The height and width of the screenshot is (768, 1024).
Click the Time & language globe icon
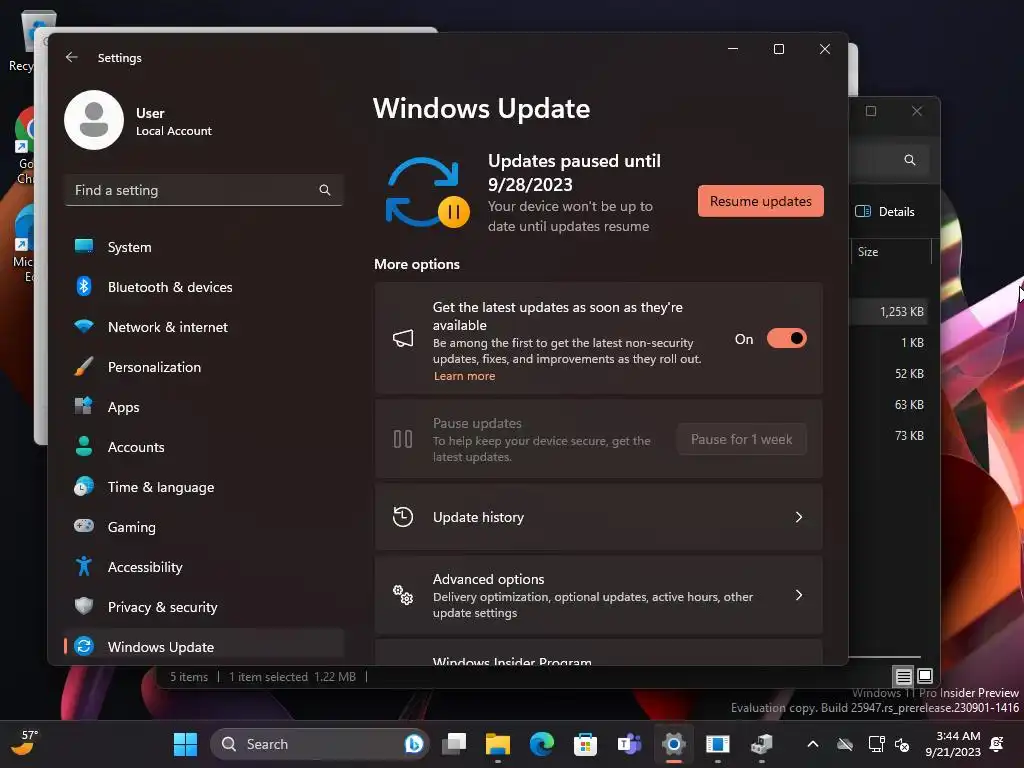(x=84, y=487)
